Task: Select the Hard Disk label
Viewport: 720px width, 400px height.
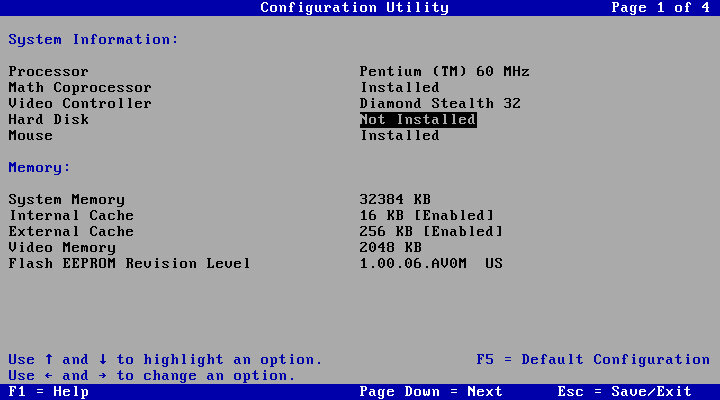Action: pos(48,120)
